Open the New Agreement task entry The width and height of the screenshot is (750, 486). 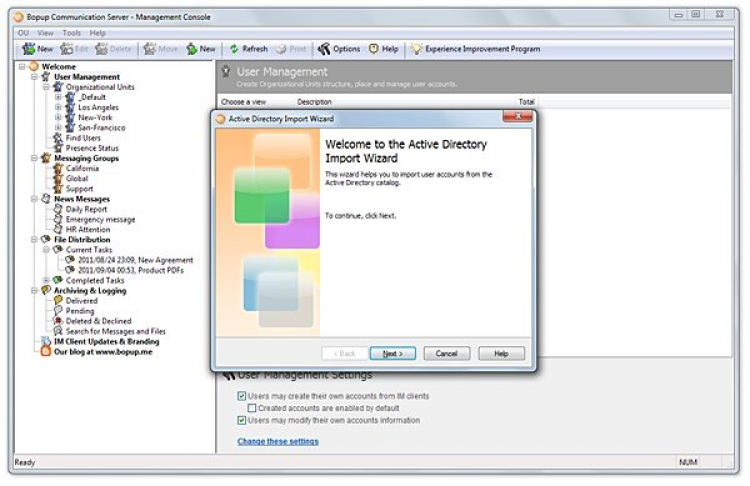click(135, 260)
